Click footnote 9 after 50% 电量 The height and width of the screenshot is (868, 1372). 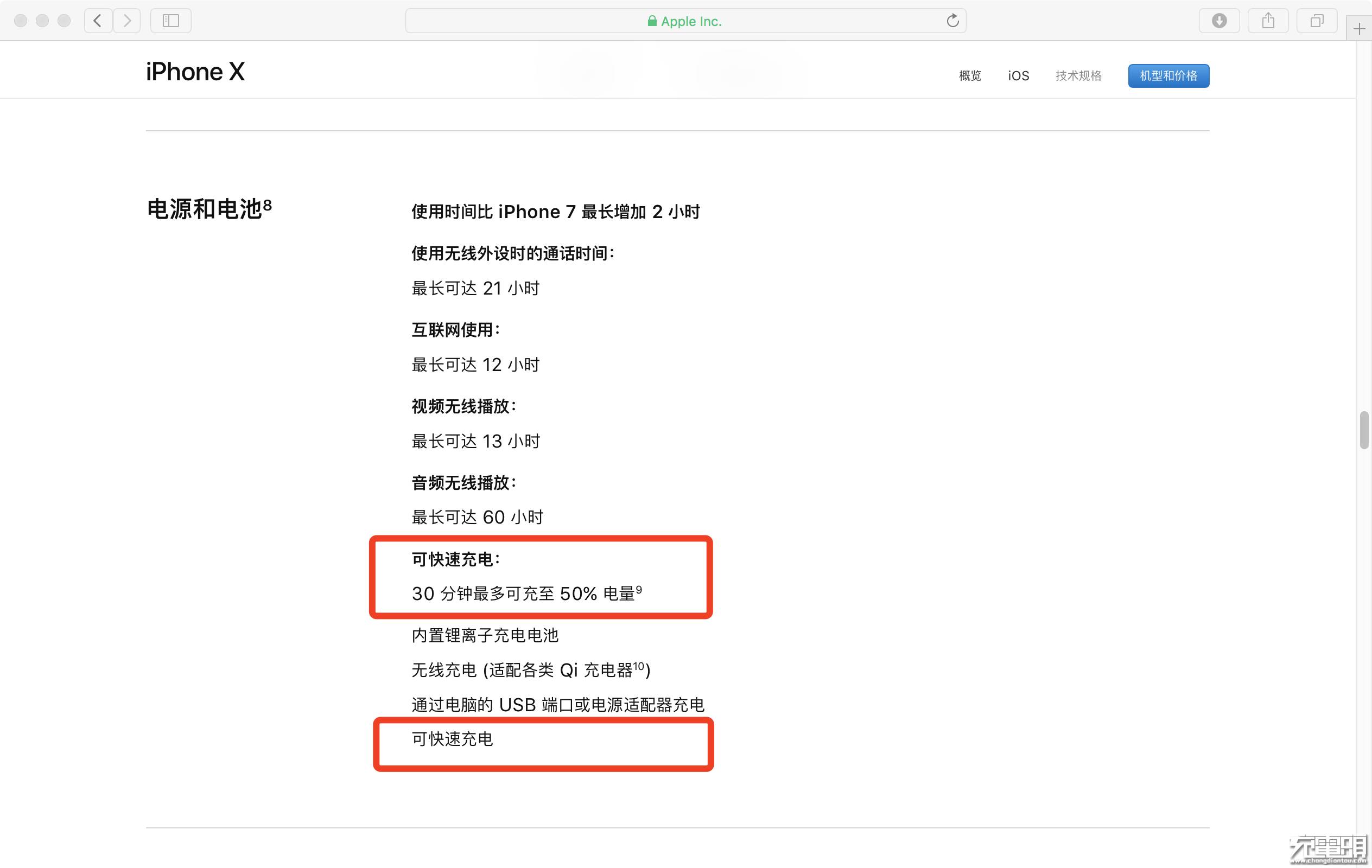coord(639,589)
